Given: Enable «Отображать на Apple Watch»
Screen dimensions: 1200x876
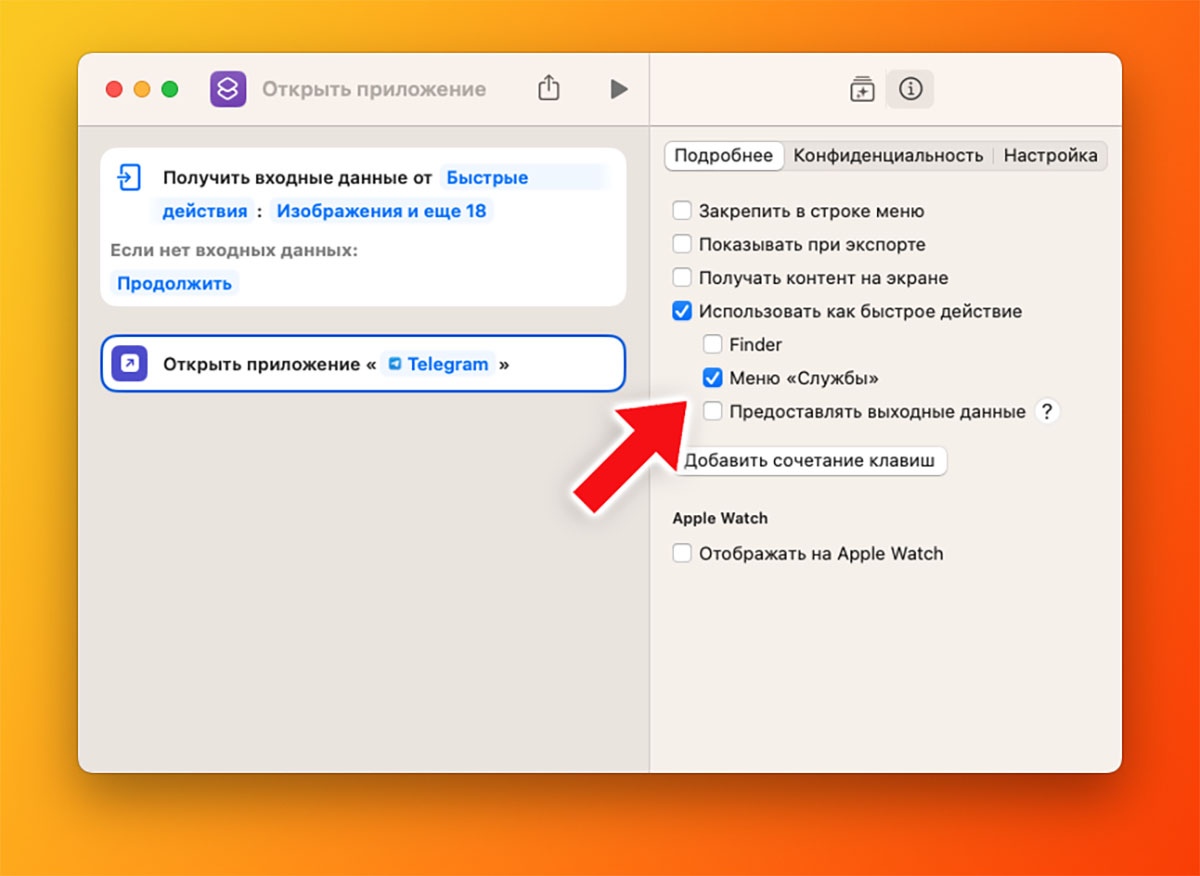Looking at the screenshot, I should tap(683, 552).
